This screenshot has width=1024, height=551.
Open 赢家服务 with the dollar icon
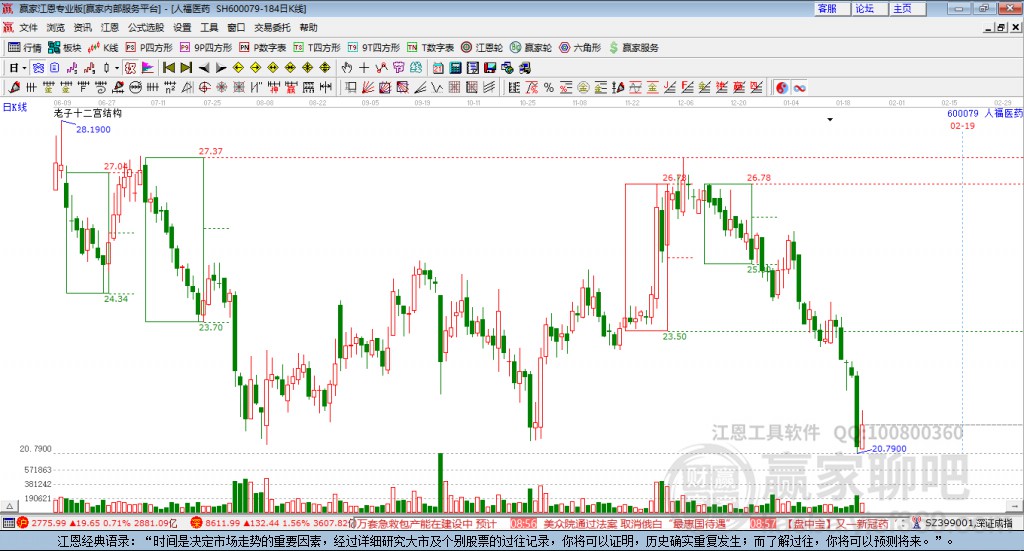click(633, 48)
